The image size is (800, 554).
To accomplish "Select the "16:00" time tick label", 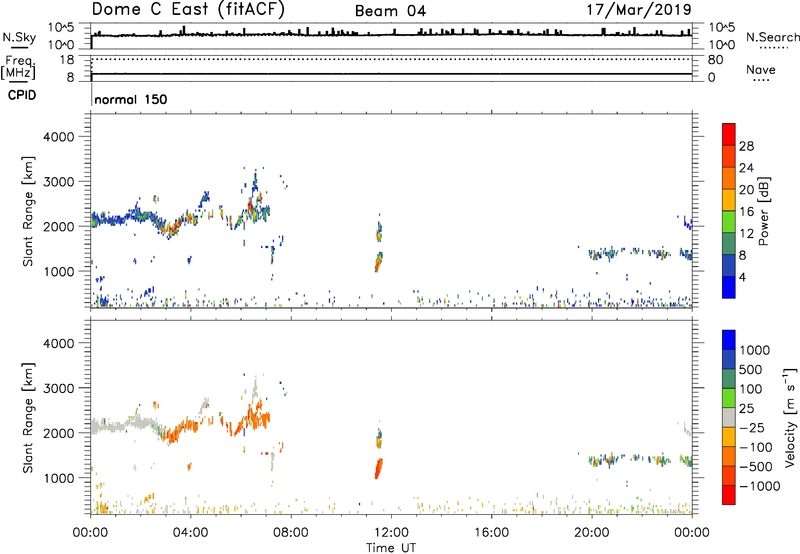I will coord(491,533).
